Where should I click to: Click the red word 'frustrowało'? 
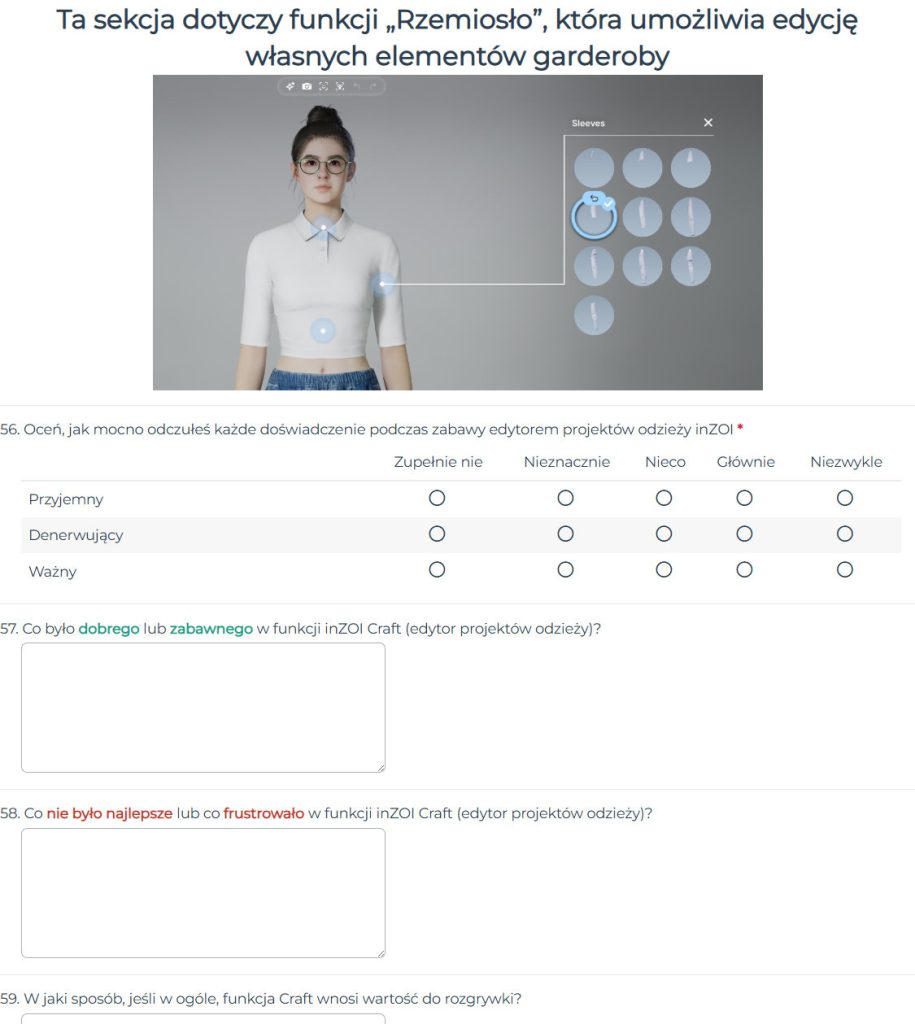click(x=264, y=814)
